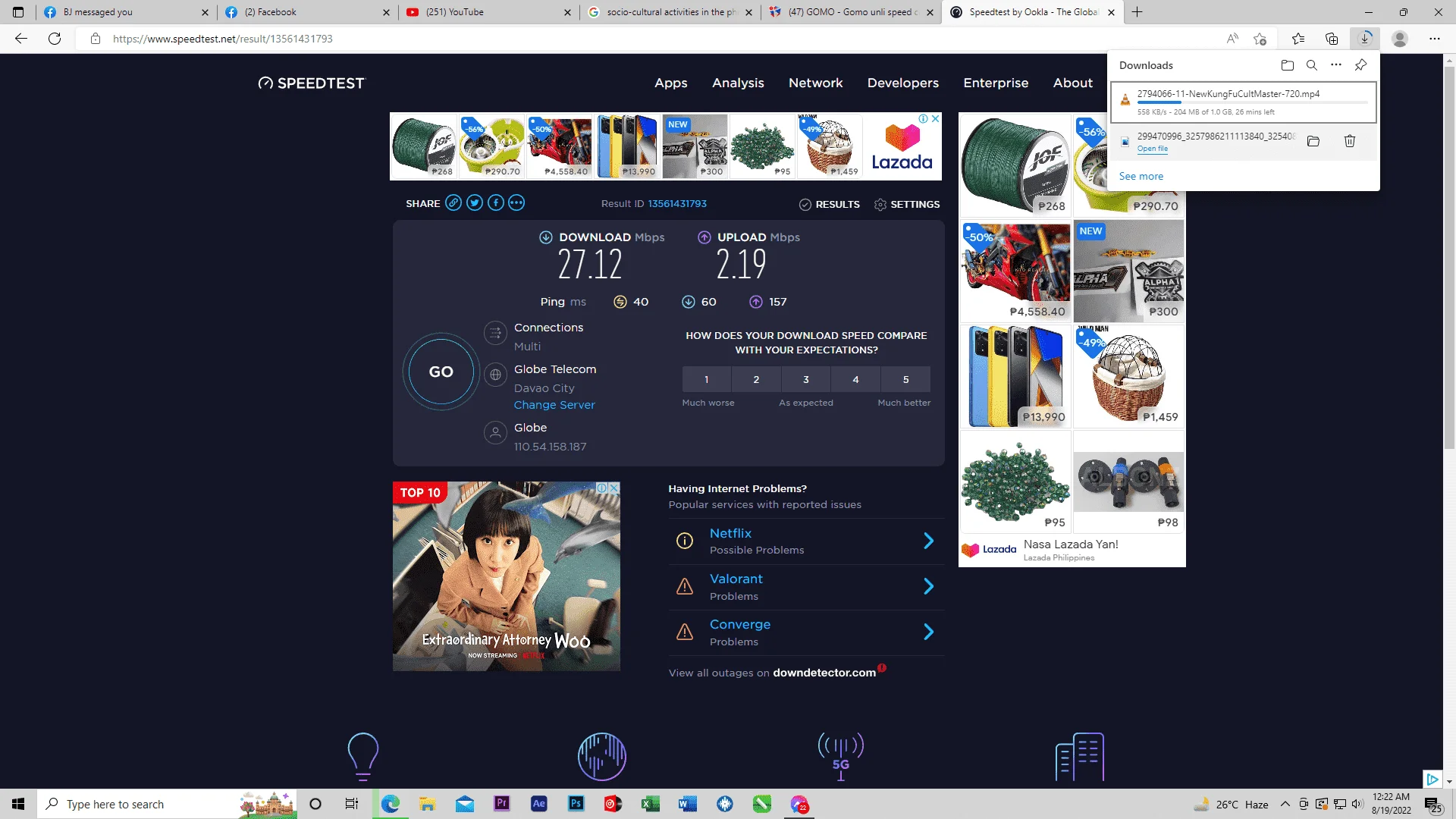Click the volume icon in system tray
1456x819 pixels.
(1357, 804)
